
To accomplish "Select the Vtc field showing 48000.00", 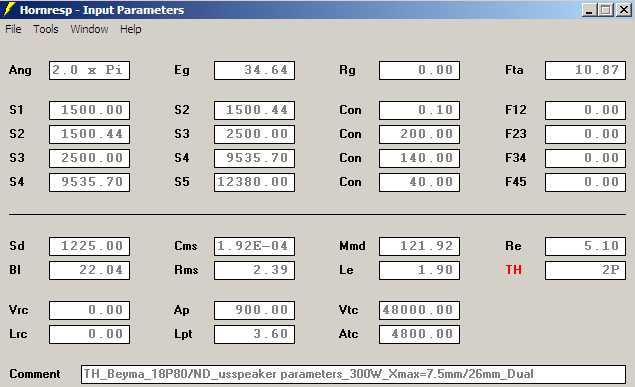I will tap(420, 310).
